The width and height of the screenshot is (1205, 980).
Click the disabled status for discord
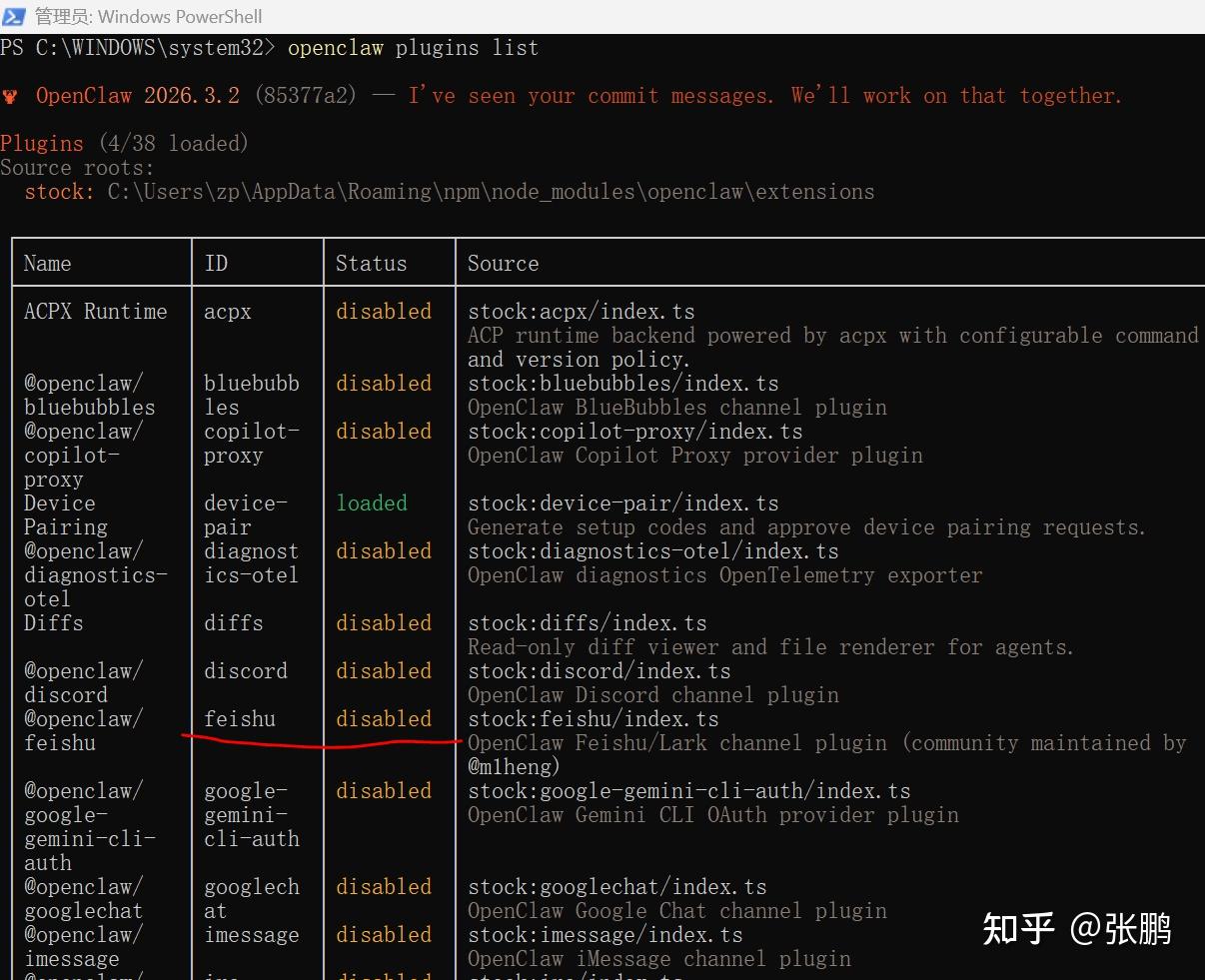(384, 671)
